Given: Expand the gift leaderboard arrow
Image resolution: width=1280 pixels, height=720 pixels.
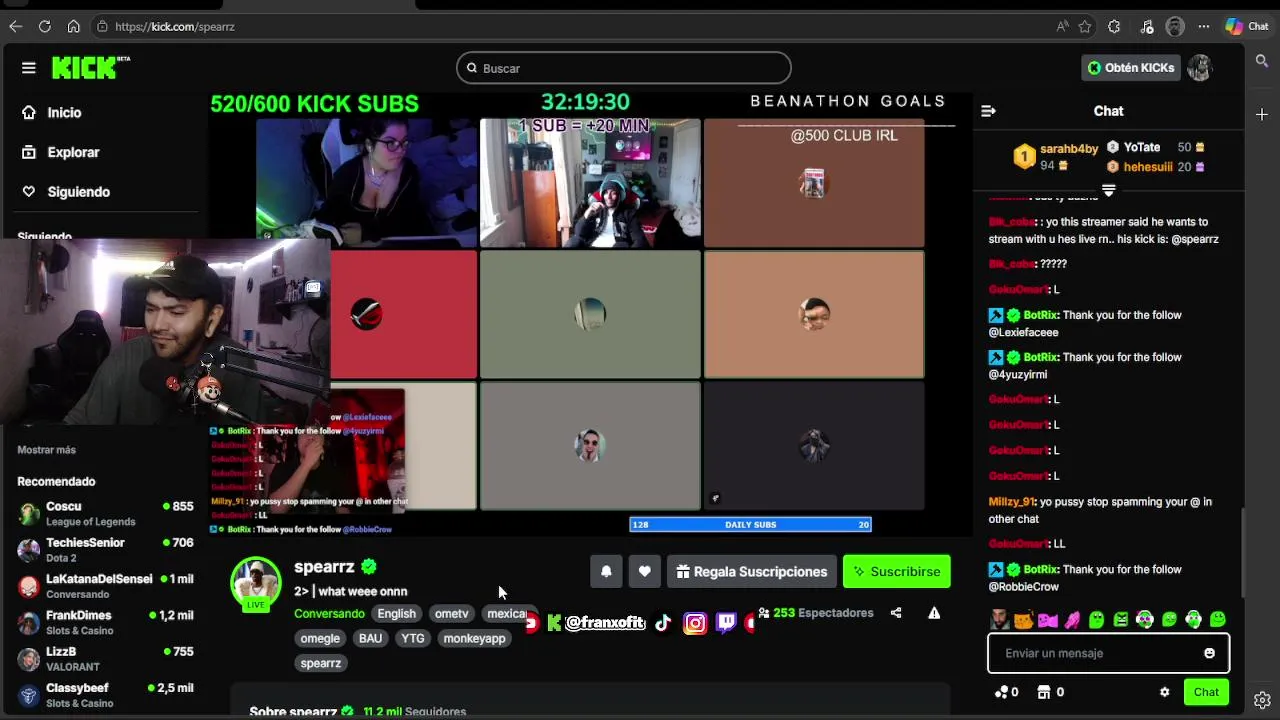Looking at the screenshot, I should [x=1108, y=190].
